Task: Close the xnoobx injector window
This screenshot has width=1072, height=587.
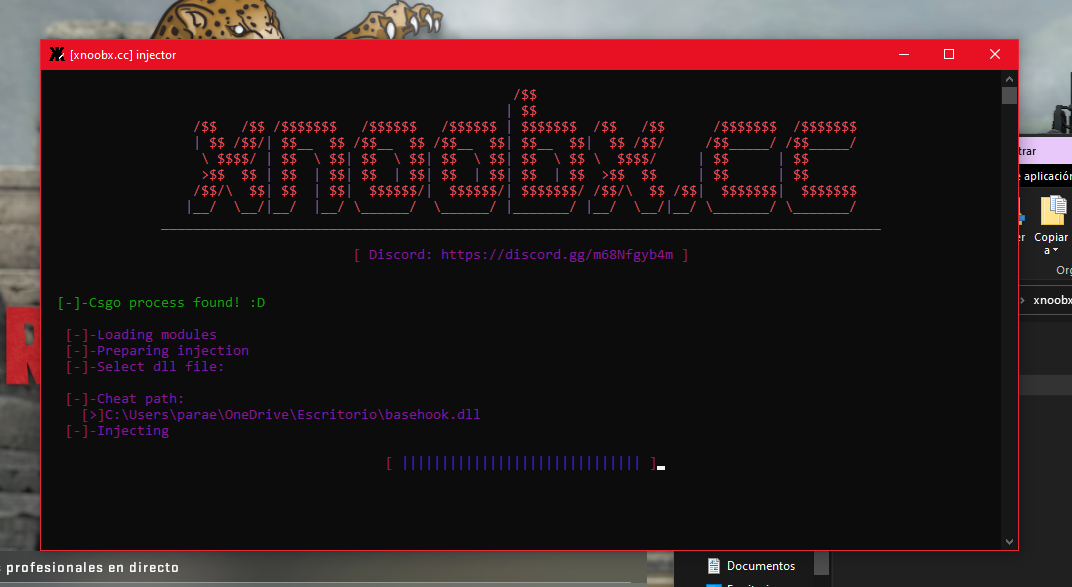Action: click(995, 55)
